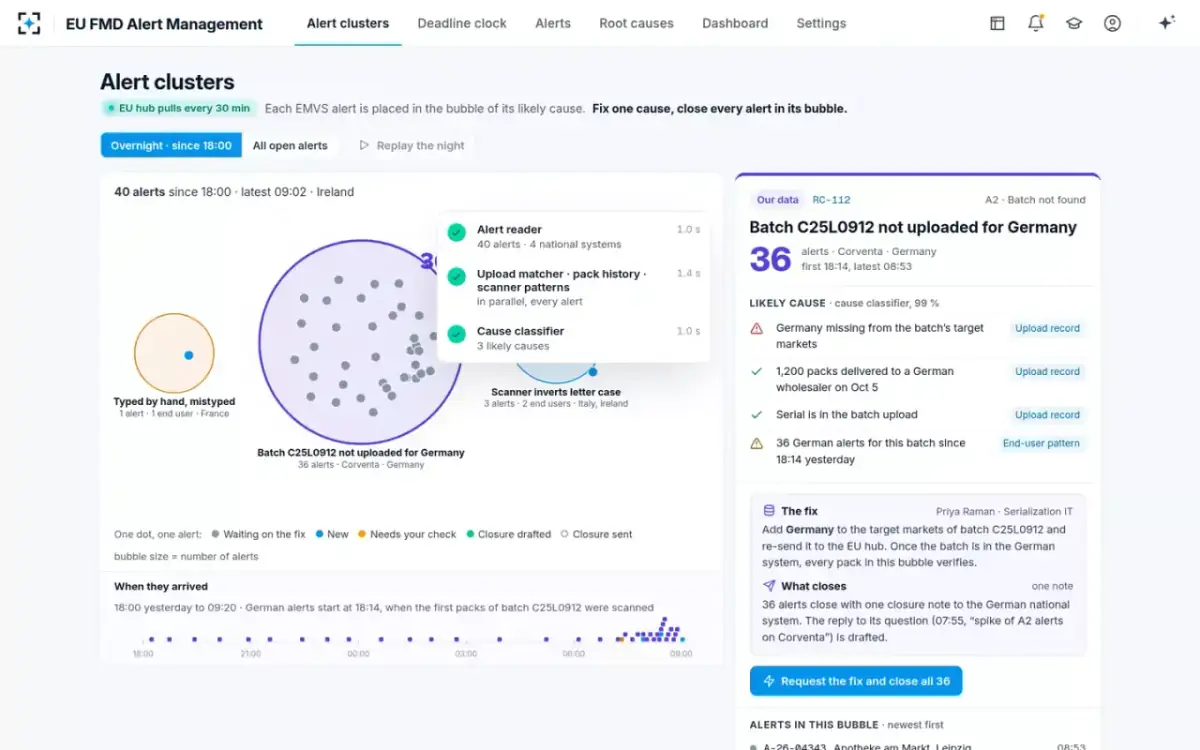The image size is (1200, 750).
Task: Select the Scanner inverts letter case bubble
Action: coord(555,372)
